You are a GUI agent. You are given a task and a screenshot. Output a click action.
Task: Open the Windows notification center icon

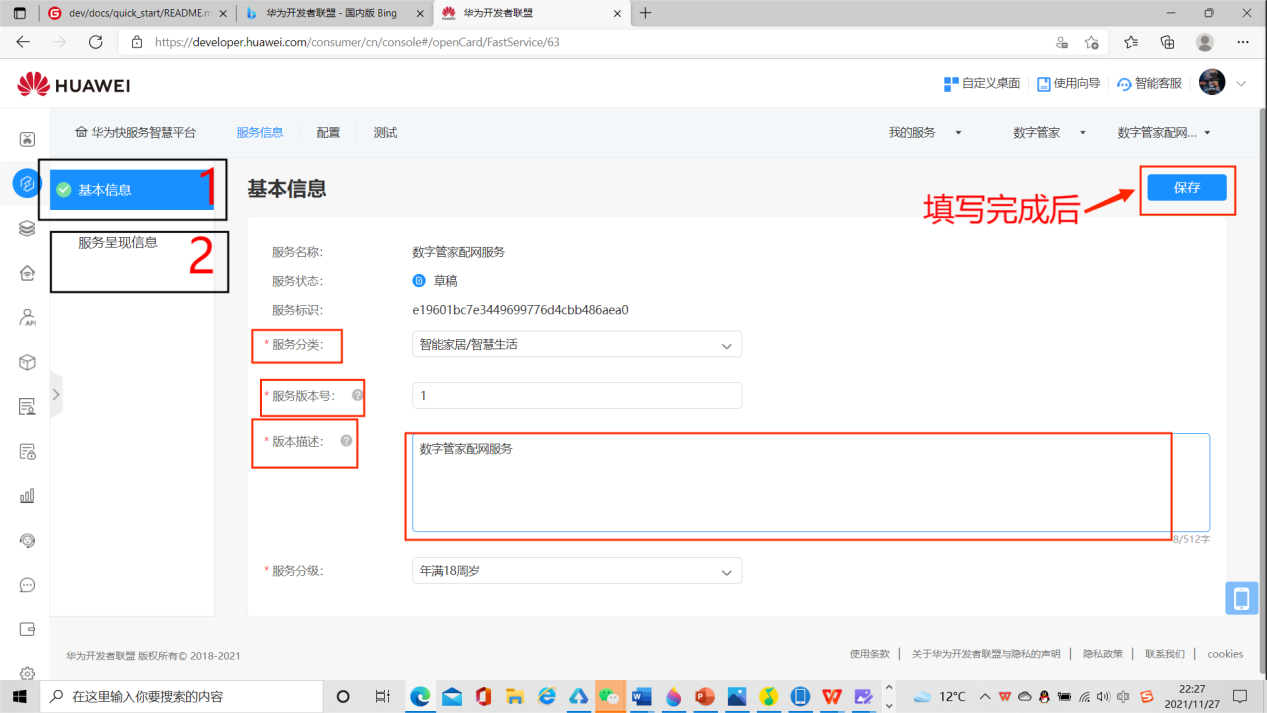pos(1240,696)
